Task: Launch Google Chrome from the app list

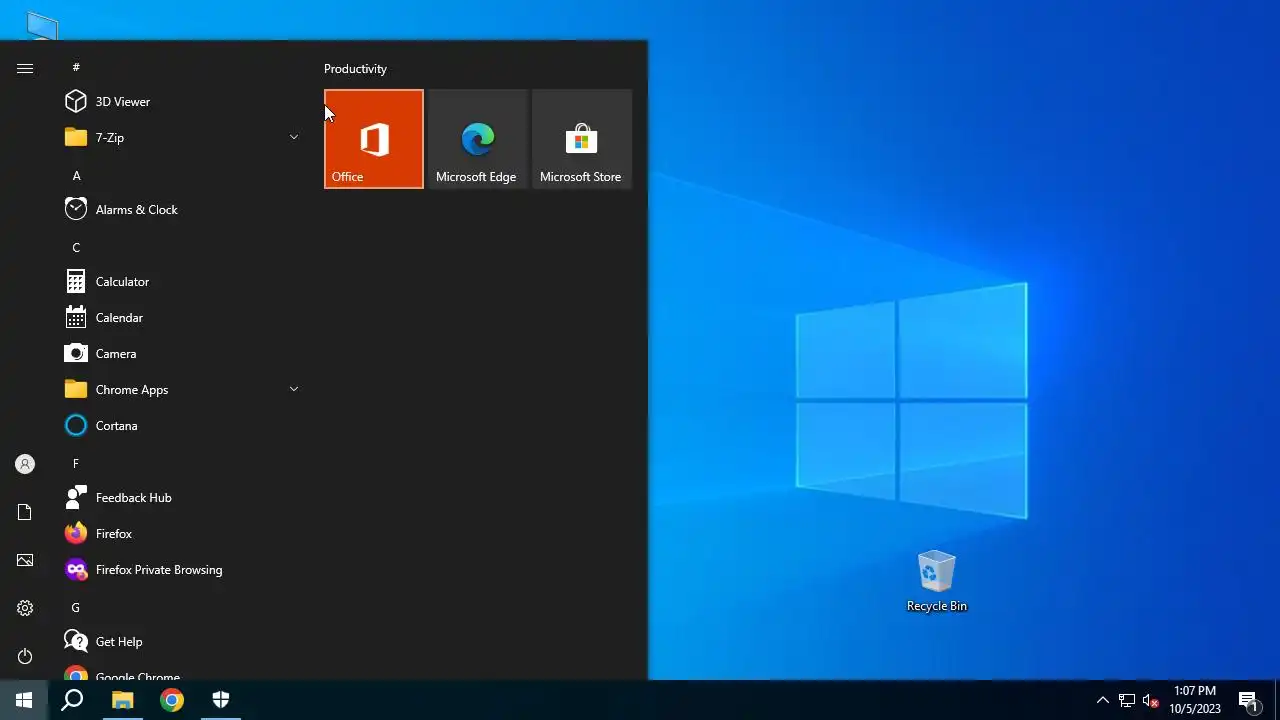Action: coord(182,672)
